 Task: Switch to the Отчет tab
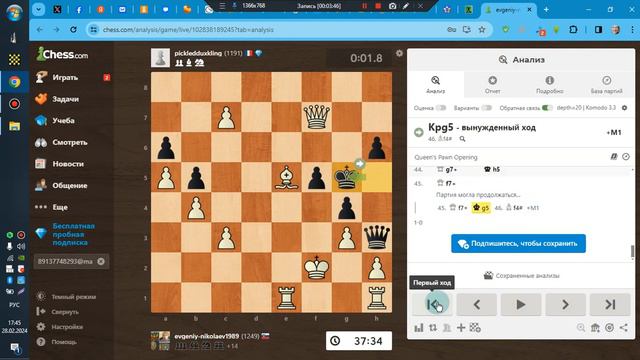click(492, 84)
